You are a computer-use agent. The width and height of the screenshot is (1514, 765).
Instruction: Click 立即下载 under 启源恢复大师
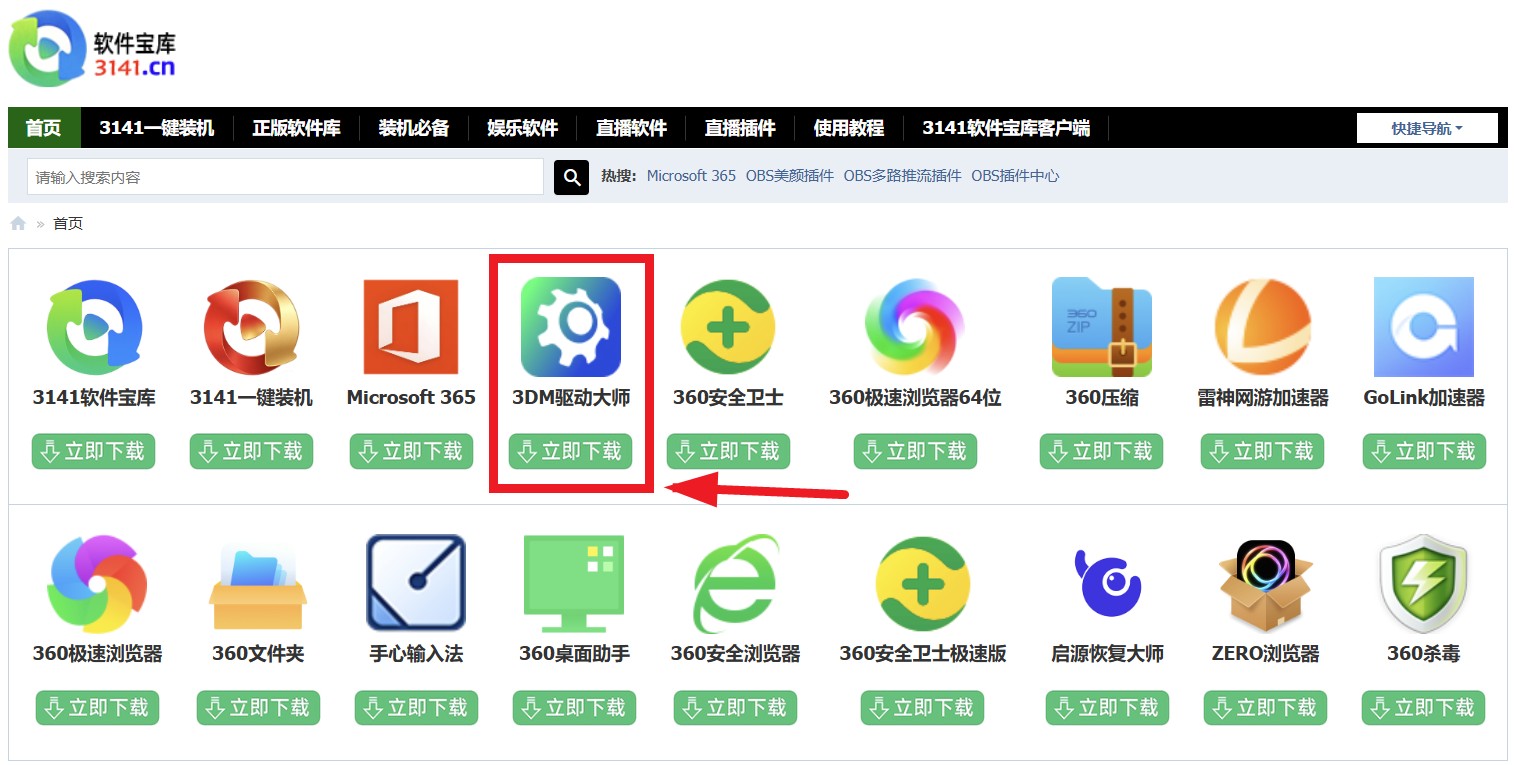click(x=1107, y=708)
